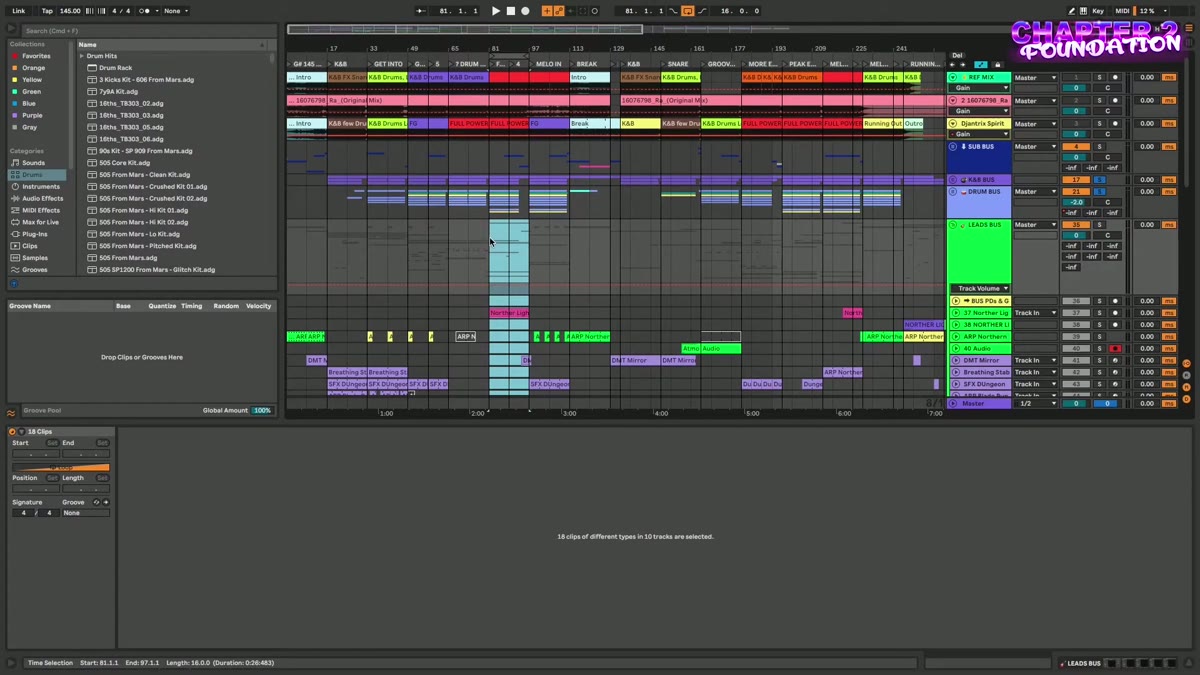Viewport: 1200px width, 675px height.
Task: Jump to the next locator arrow
Action: click(x=964, y=65)
